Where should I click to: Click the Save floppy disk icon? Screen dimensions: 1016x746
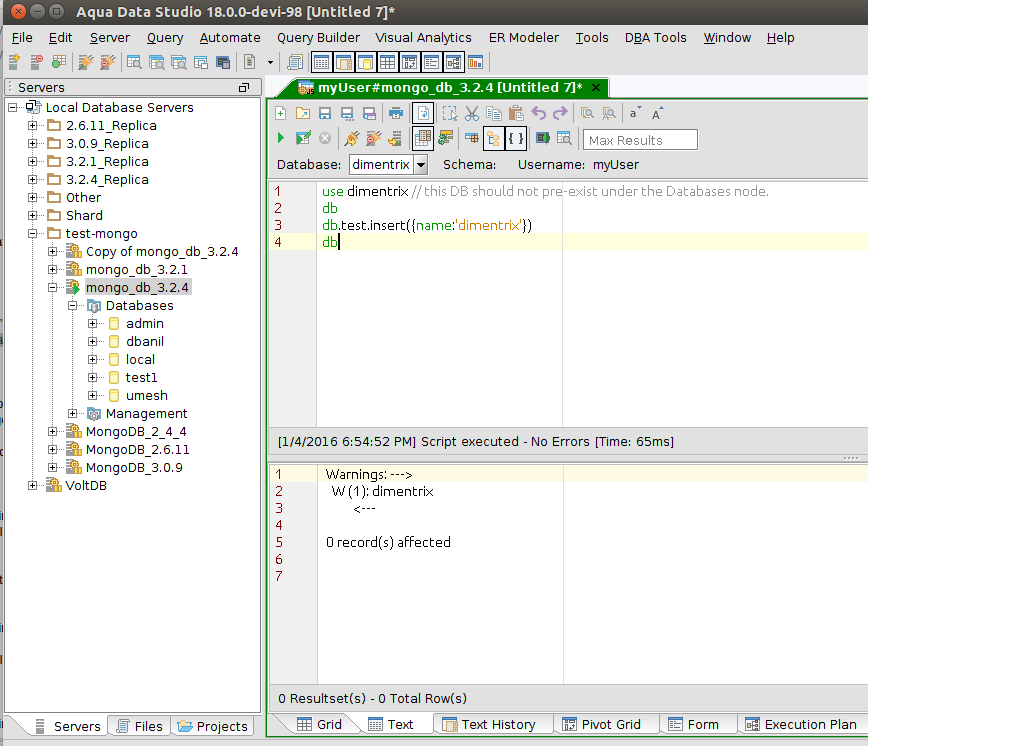click(325, 113)
